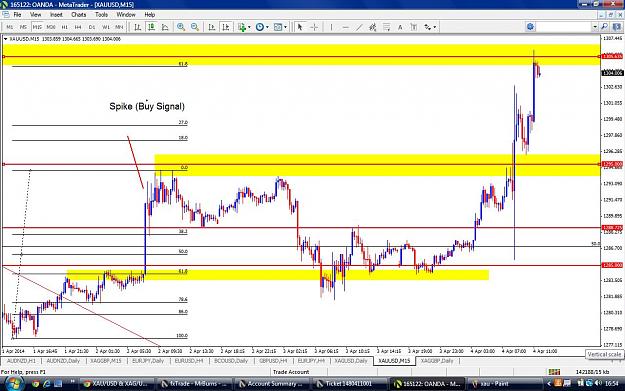The height and width of the screenshot is (391, 625).
Task: Select the crosshair tool
Action: click(x=314, y=27)
